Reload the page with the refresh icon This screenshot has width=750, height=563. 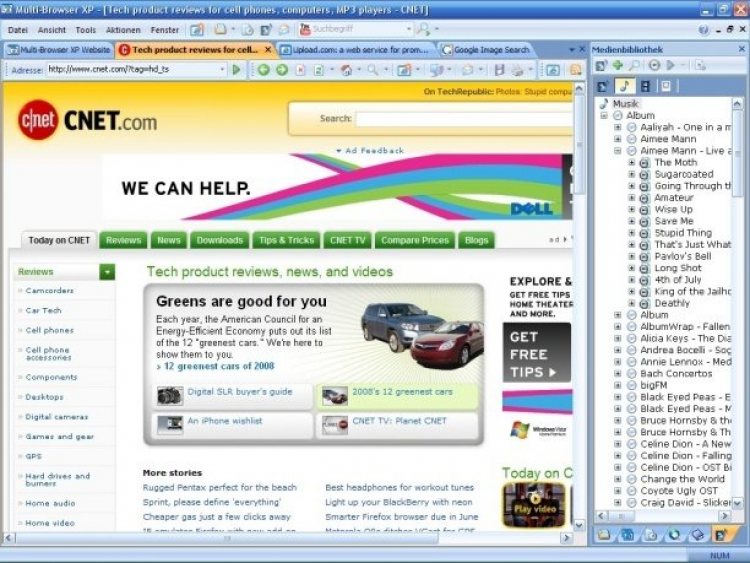pos(319,70)
